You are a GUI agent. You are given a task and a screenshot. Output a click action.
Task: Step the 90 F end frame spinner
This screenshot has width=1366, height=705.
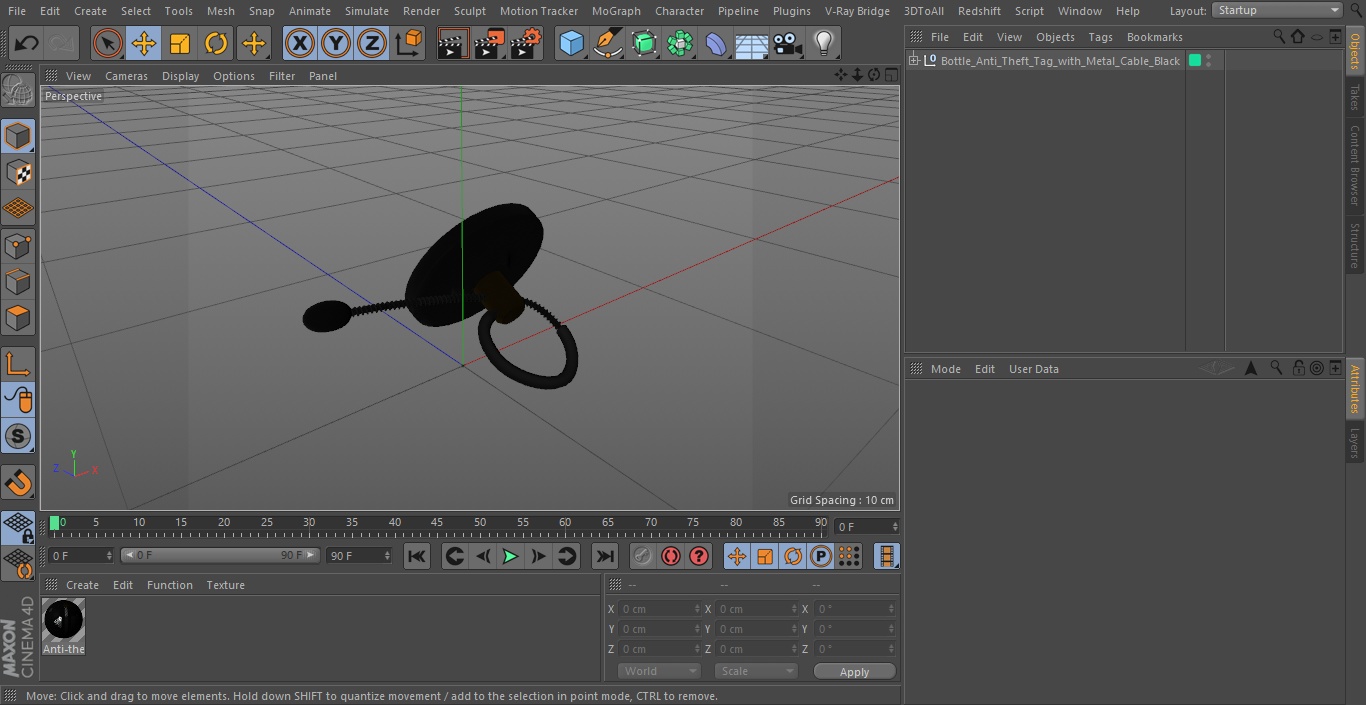click(387, 555)
